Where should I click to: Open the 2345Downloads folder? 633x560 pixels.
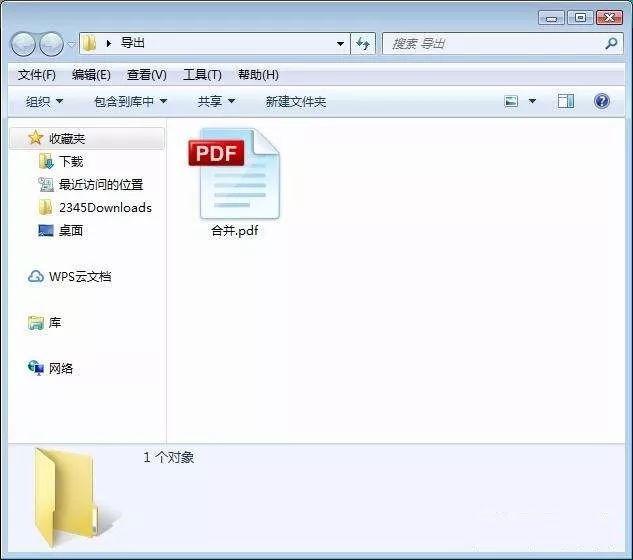[105, 208]
